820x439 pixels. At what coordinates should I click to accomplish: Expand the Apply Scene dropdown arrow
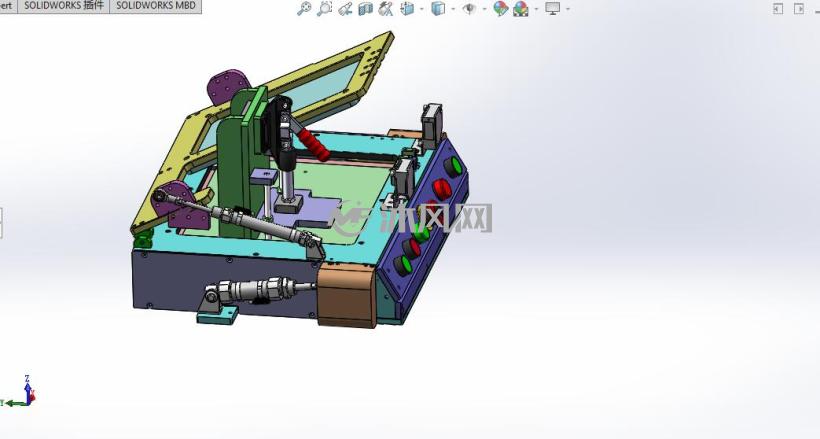(x=536, y=9)
